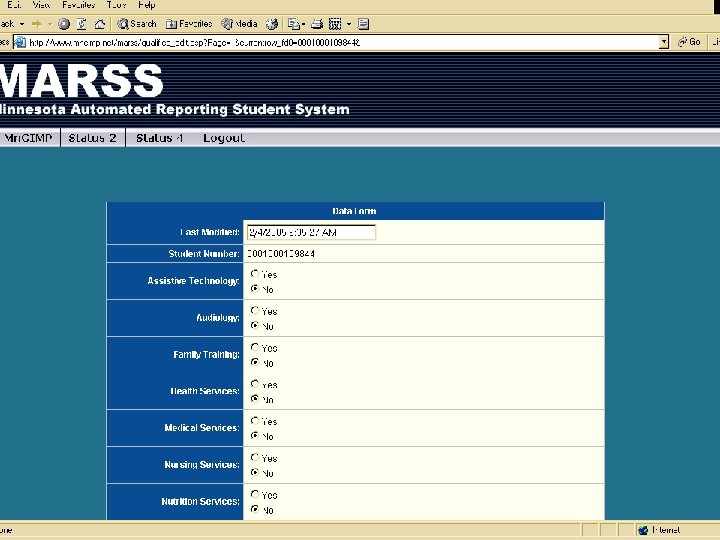Open the Status 2 navigation tab
Screen dimensions: 720x540
click(92, 138)
